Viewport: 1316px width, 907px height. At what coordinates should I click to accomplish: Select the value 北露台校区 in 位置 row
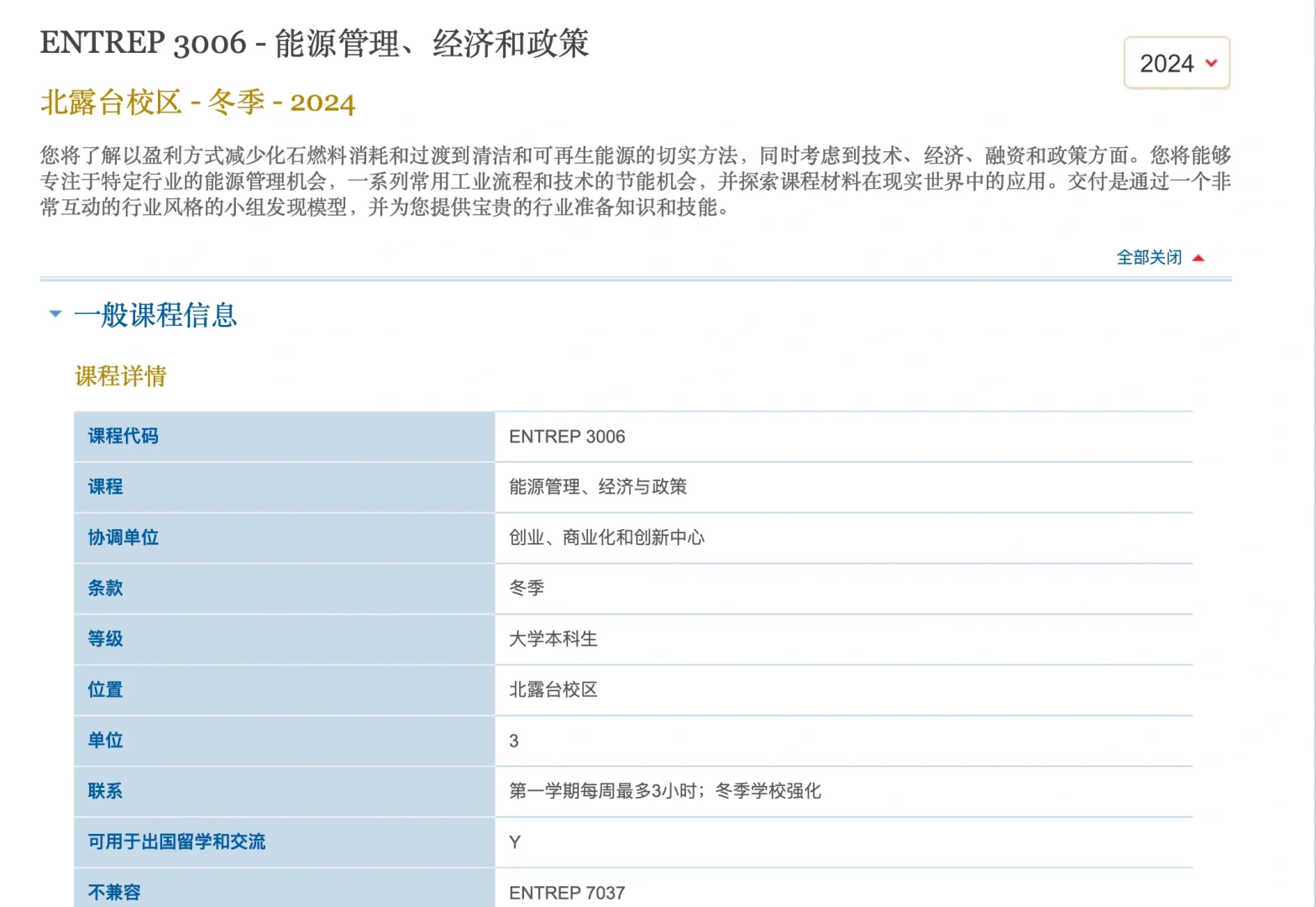point(553,689)
